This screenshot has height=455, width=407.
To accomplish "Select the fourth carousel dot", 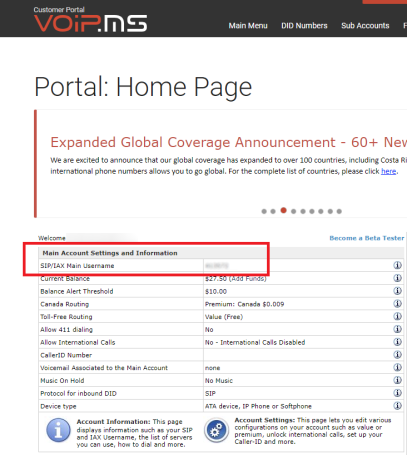I will (x=293, y=211).
